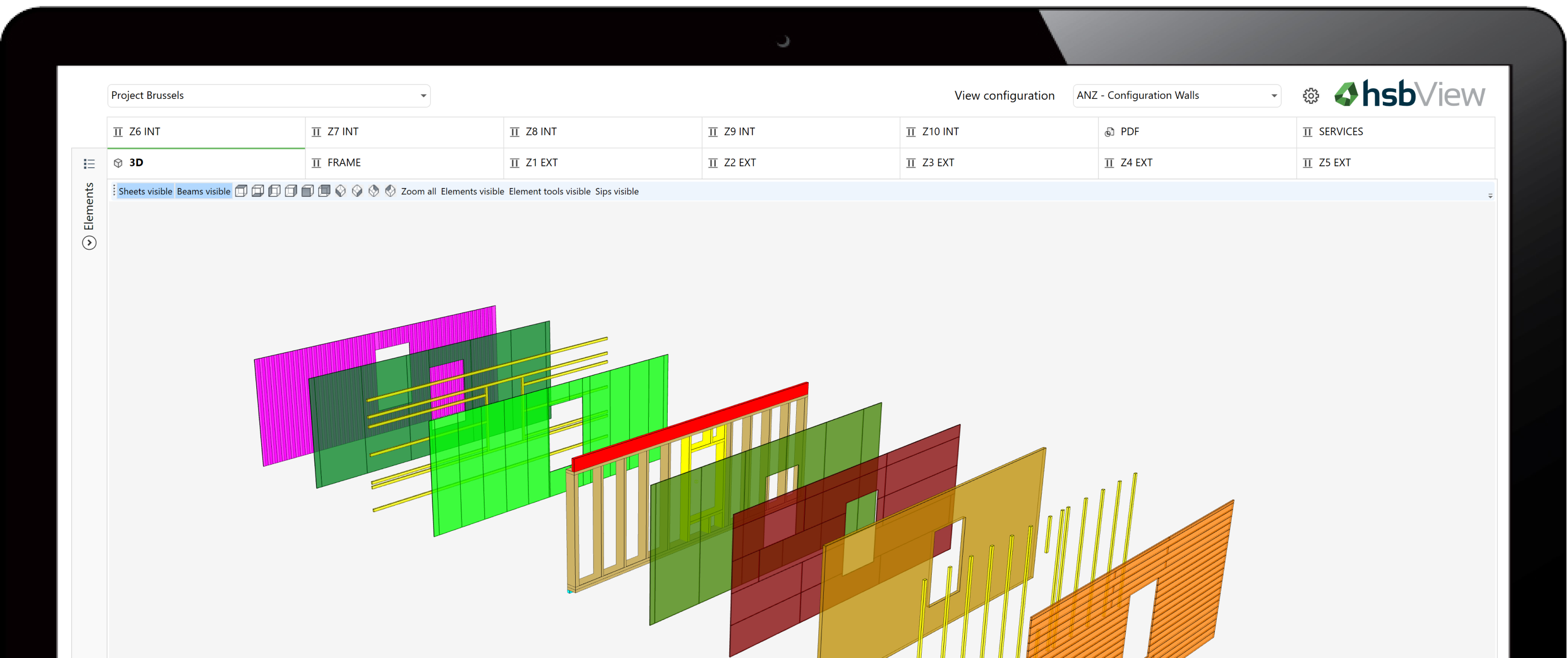Click the toolbar grip handle before Sheets visible
This screenshot has height=658, width=1568.
(x=114, y=192)
